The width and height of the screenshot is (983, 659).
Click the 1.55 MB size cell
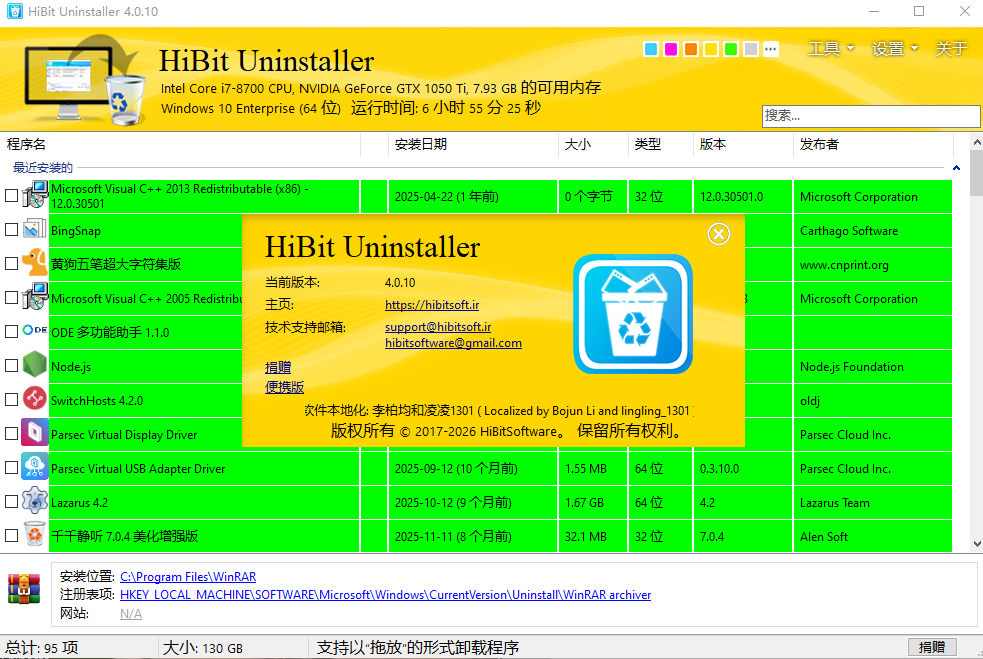click(x=592, y=469)
